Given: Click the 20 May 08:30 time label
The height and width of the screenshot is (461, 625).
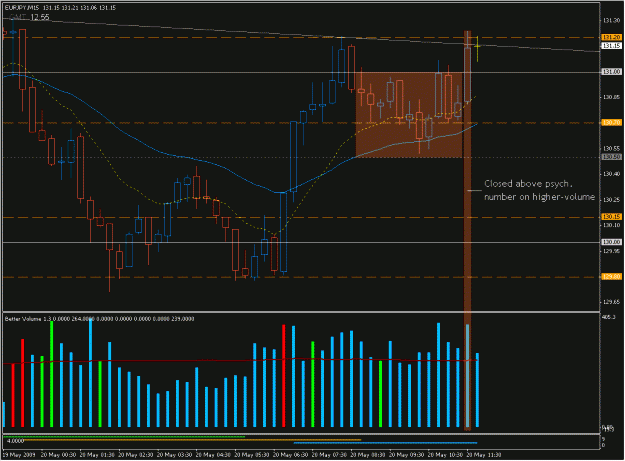Looking at the screenshot, I should [368, 455].
